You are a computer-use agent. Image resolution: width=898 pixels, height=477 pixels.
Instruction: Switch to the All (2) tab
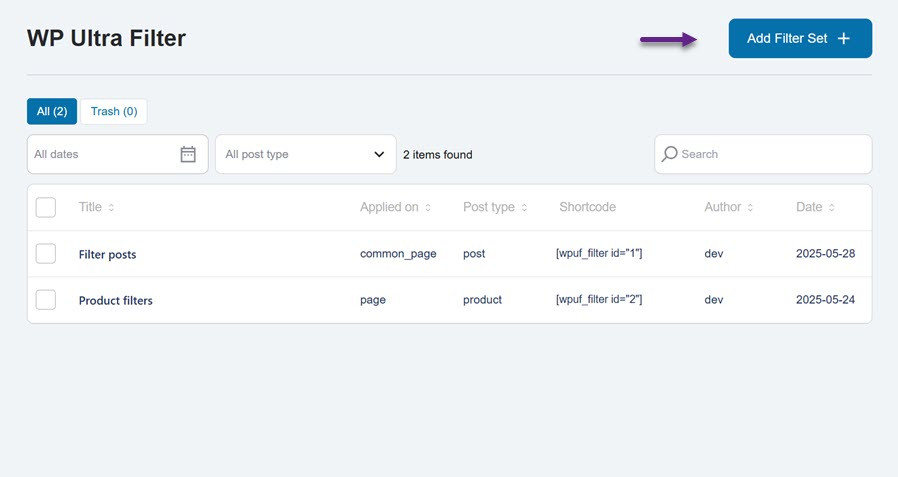click(x=52, y=111)
